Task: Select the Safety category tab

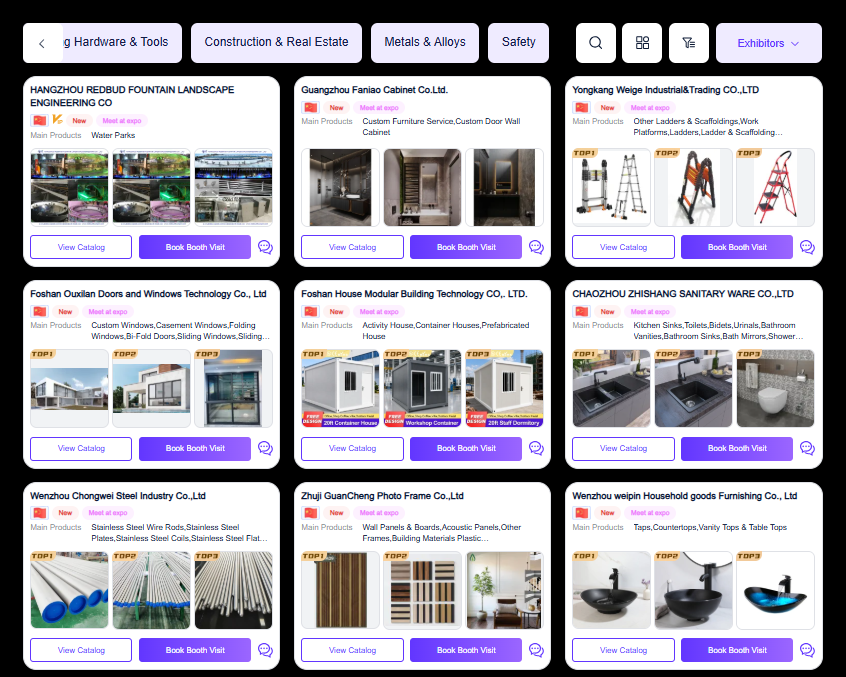Action: pyautogui.click(x=518, y=43)
